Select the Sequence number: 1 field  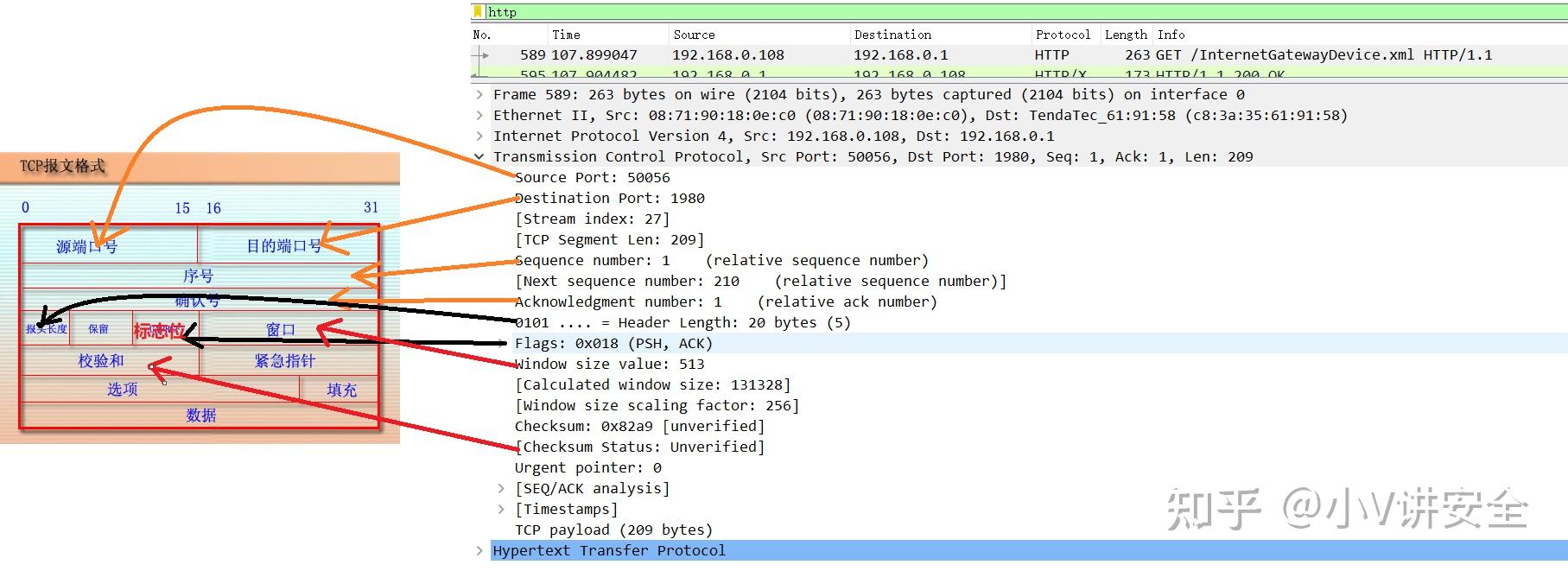click(x=722, y=260)
